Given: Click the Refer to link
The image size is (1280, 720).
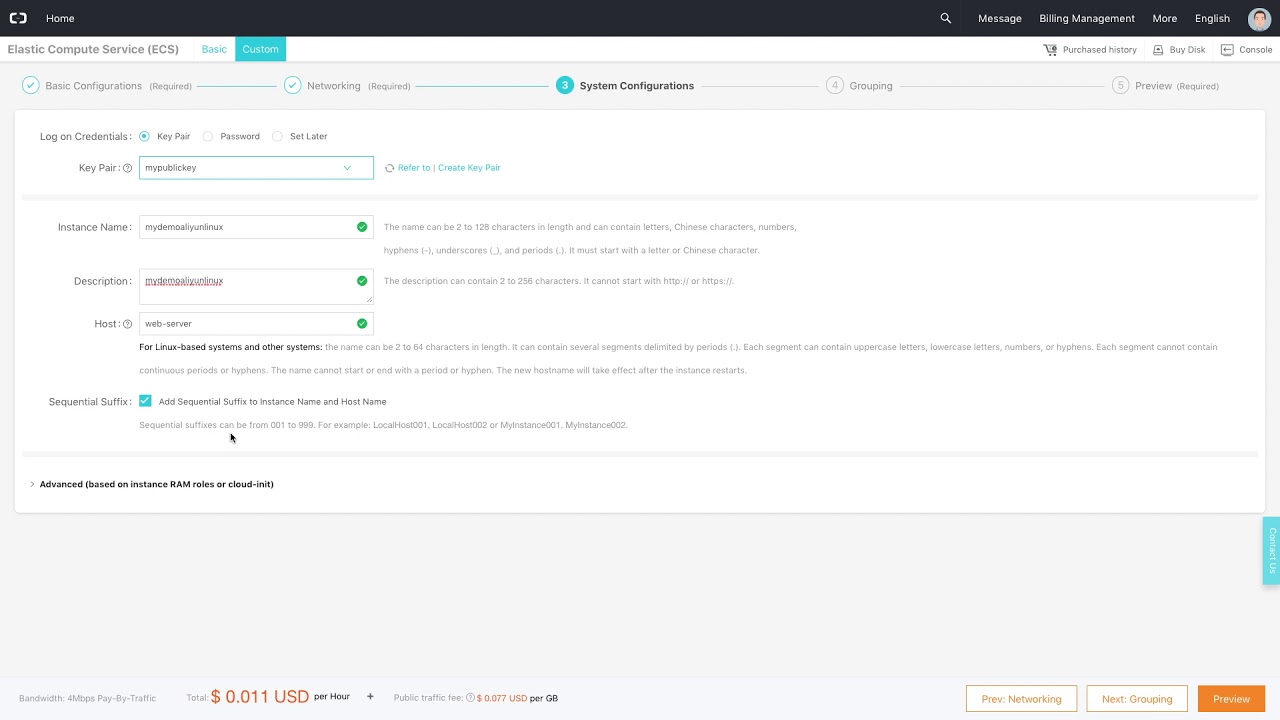Looking at the screenshot, I should click(414, 168).
